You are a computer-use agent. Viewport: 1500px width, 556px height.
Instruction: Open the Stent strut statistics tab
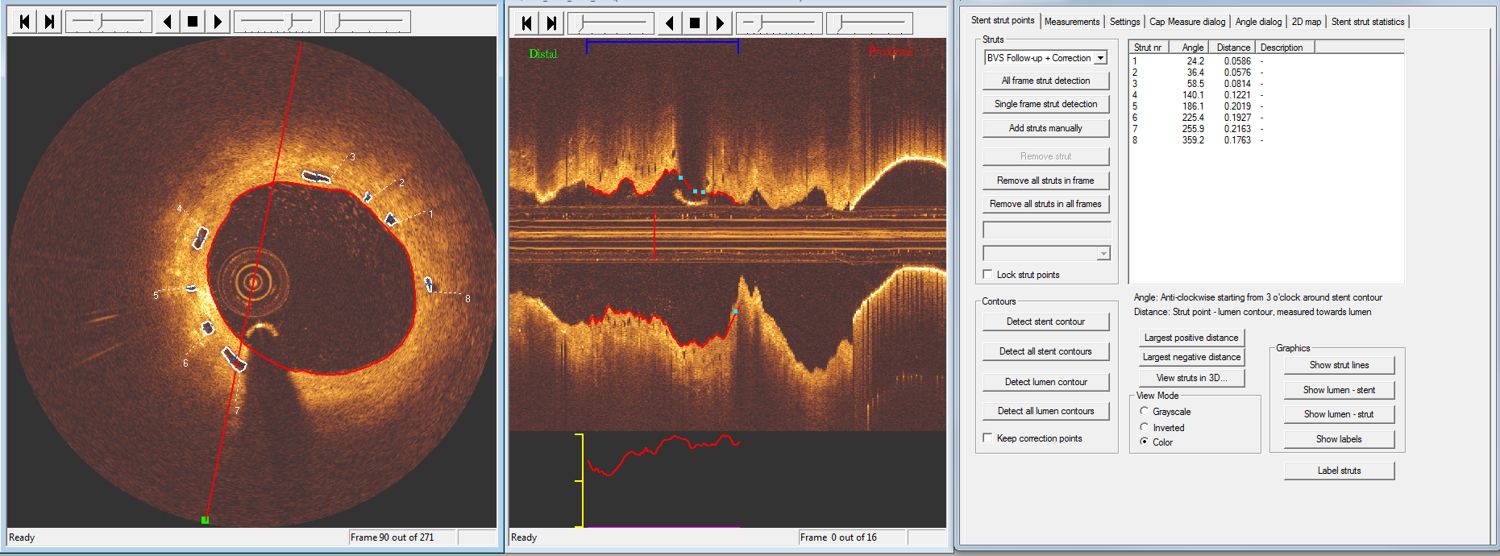[x=1366, y=21]
